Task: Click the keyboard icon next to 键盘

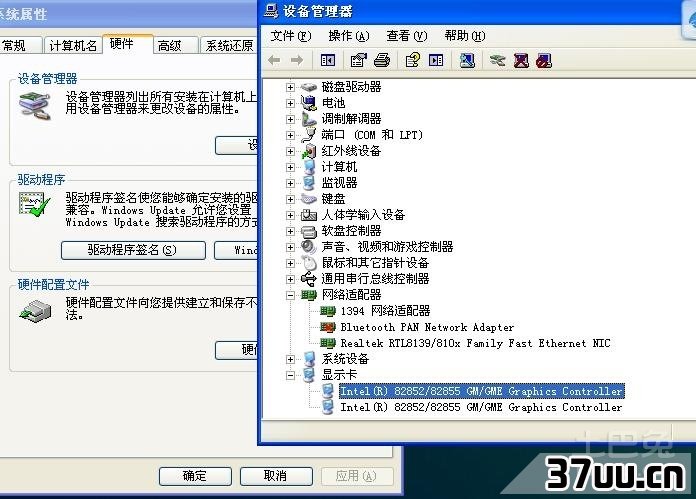Action: tap(308, 199)
